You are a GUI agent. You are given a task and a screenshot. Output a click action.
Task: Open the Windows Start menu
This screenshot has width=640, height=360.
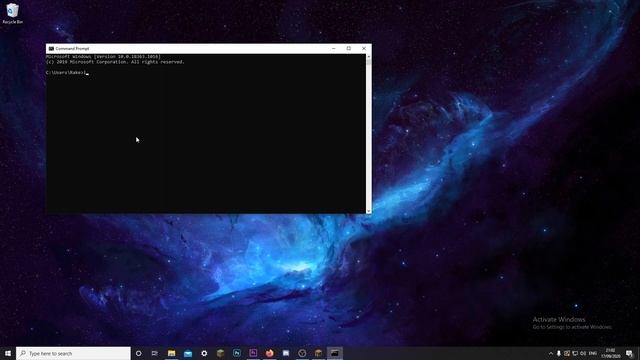(x=8, y=353)
